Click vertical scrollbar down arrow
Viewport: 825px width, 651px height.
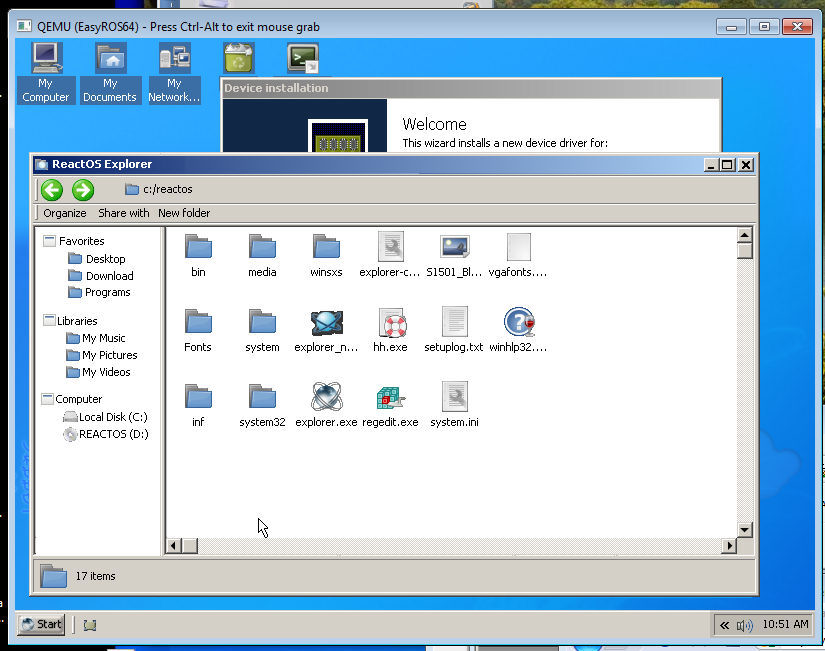point(744,529)
